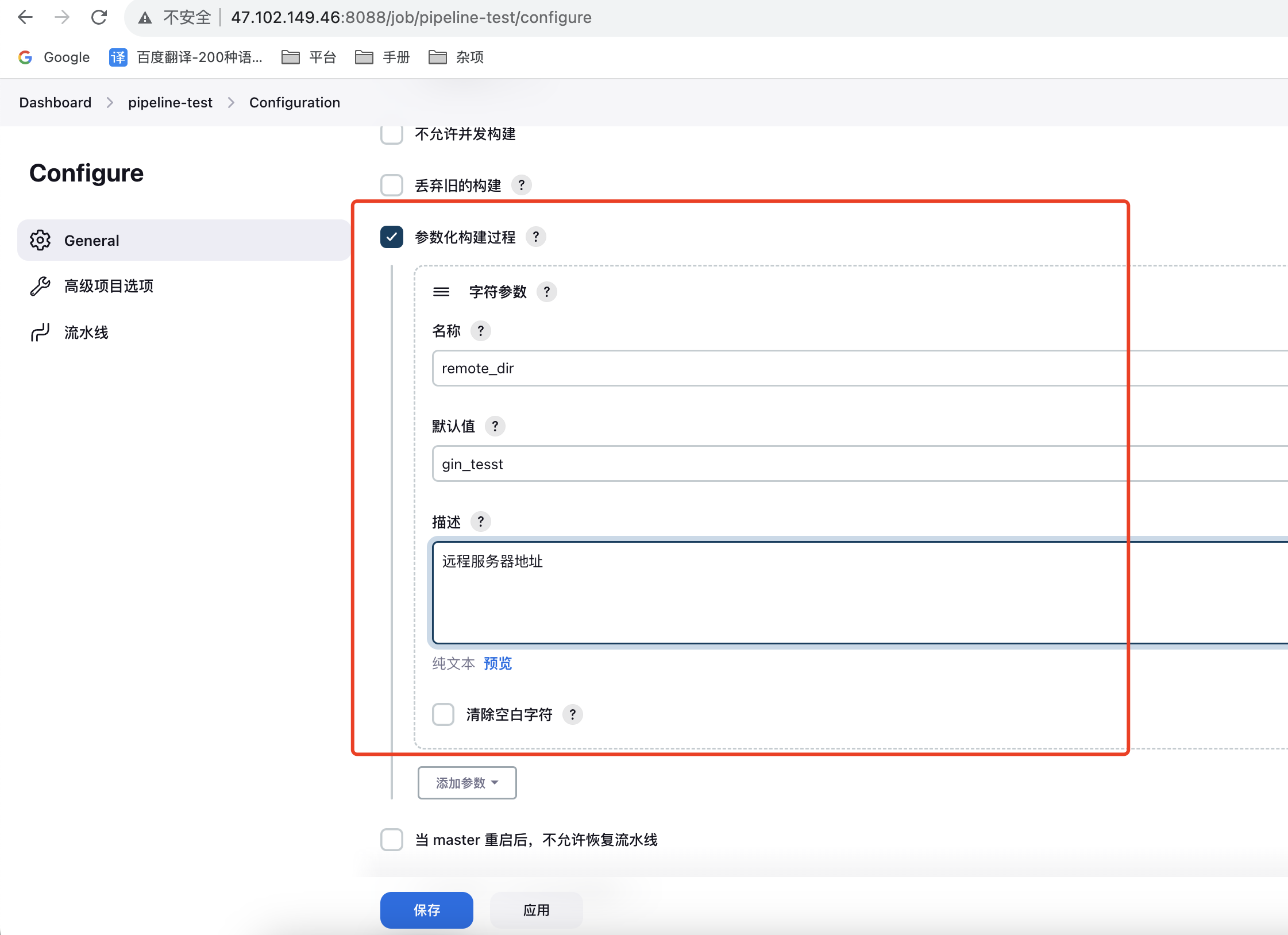Click the not-secure warning triangle icon
This screenshot has width=1288, height=935.
point(145,18)
